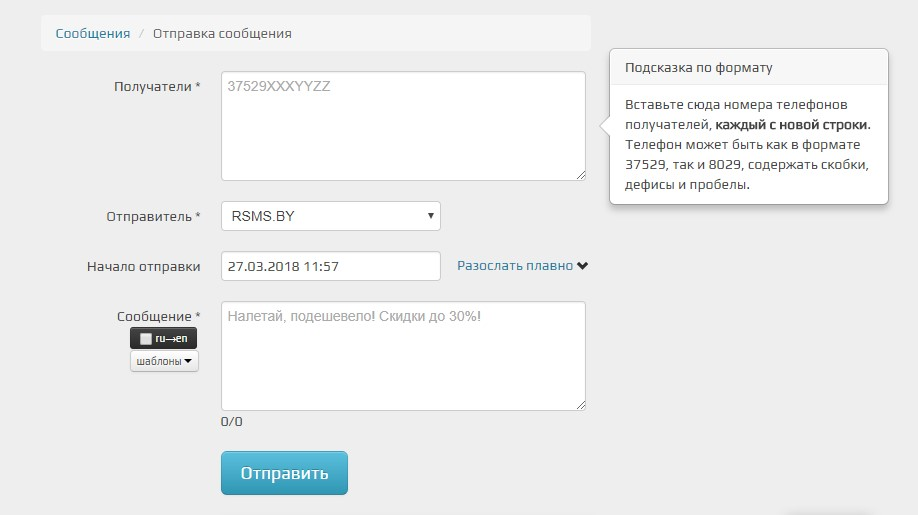Click the Получатели field label
Image resolution: width=918 pixels, height=515 pixels.
(158, 87)
